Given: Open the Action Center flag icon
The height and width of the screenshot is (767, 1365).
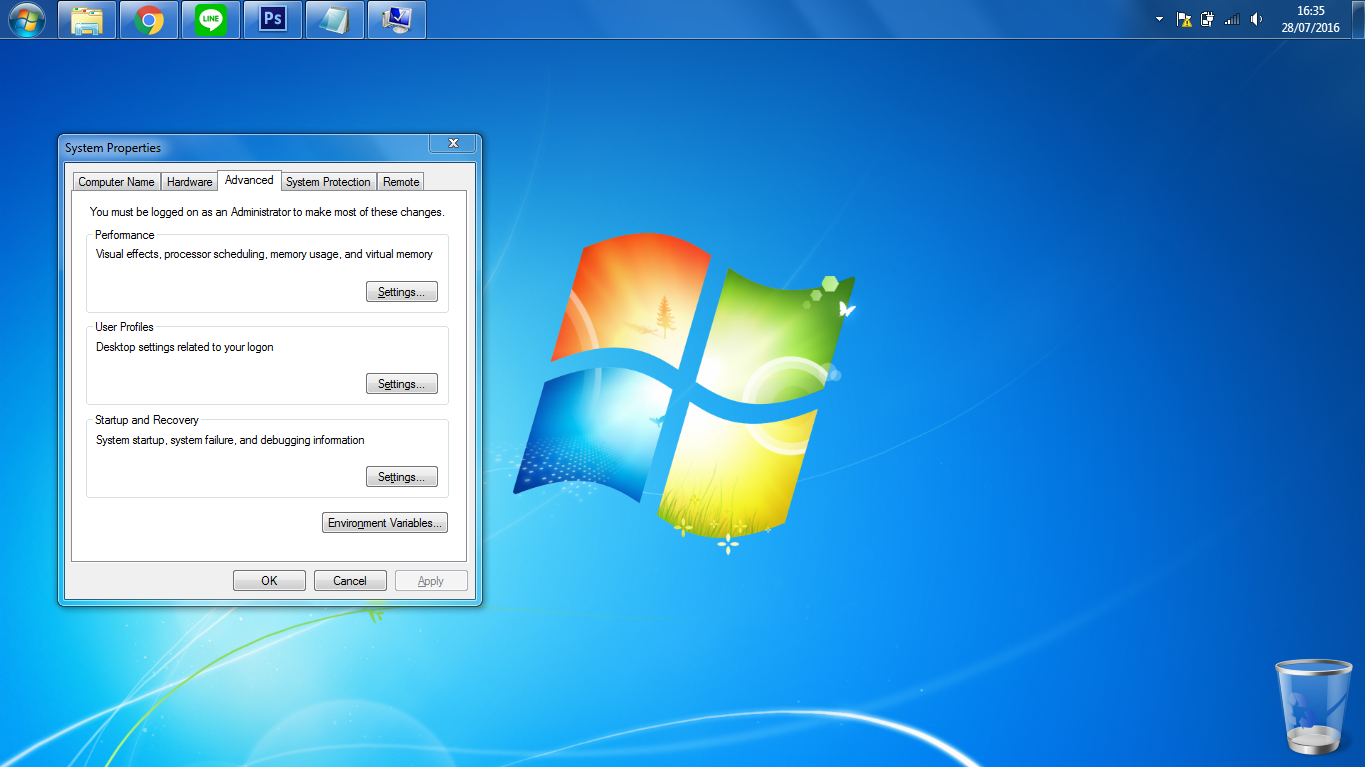Looking at the screenshot, I should point(1184,19).
